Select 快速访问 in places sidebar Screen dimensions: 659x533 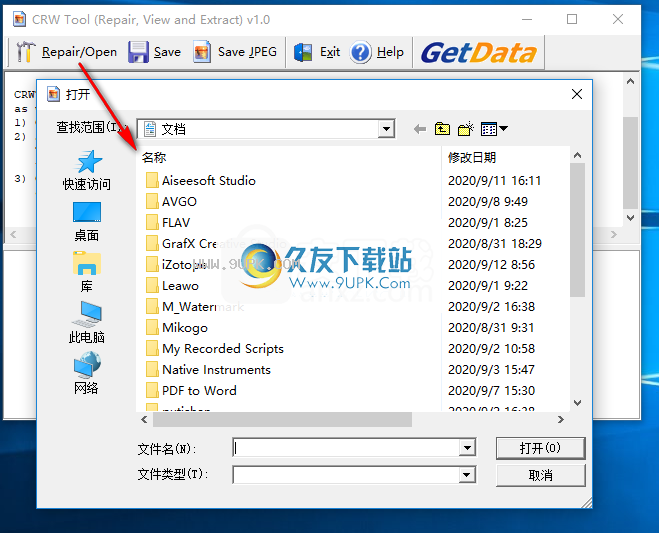point(87,171)
